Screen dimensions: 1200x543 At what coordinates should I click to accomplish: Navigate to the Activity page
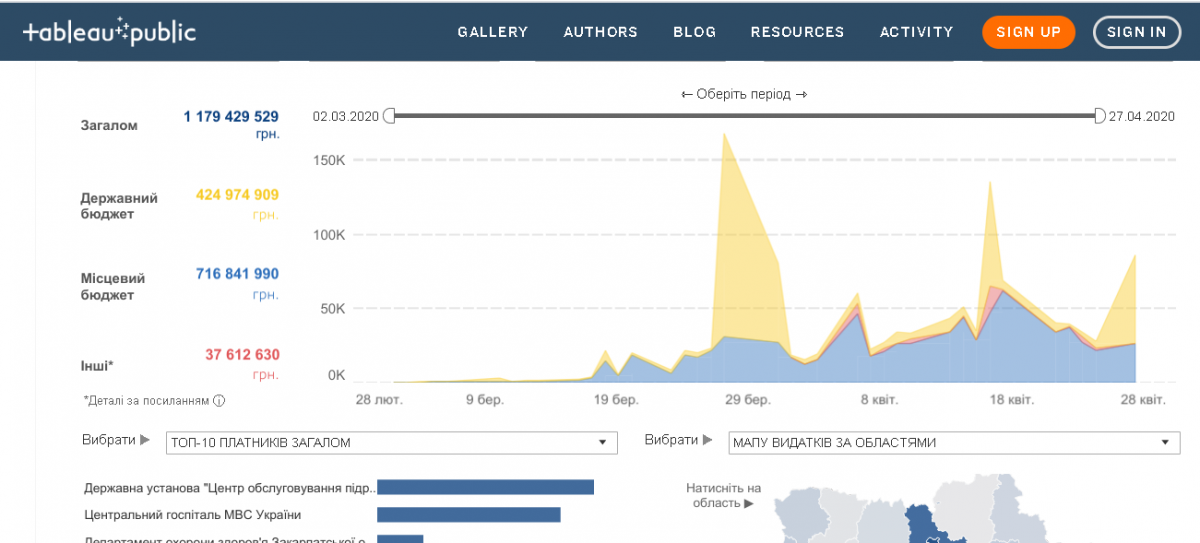[x=916, y=32]
